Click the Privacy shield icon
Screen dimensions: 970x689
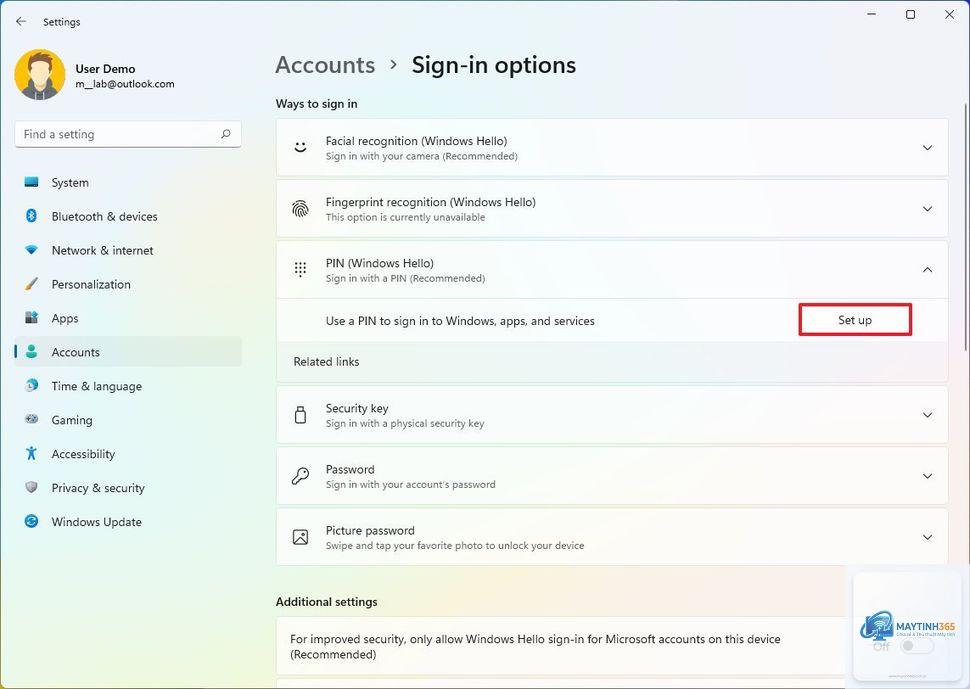[31, 487]
